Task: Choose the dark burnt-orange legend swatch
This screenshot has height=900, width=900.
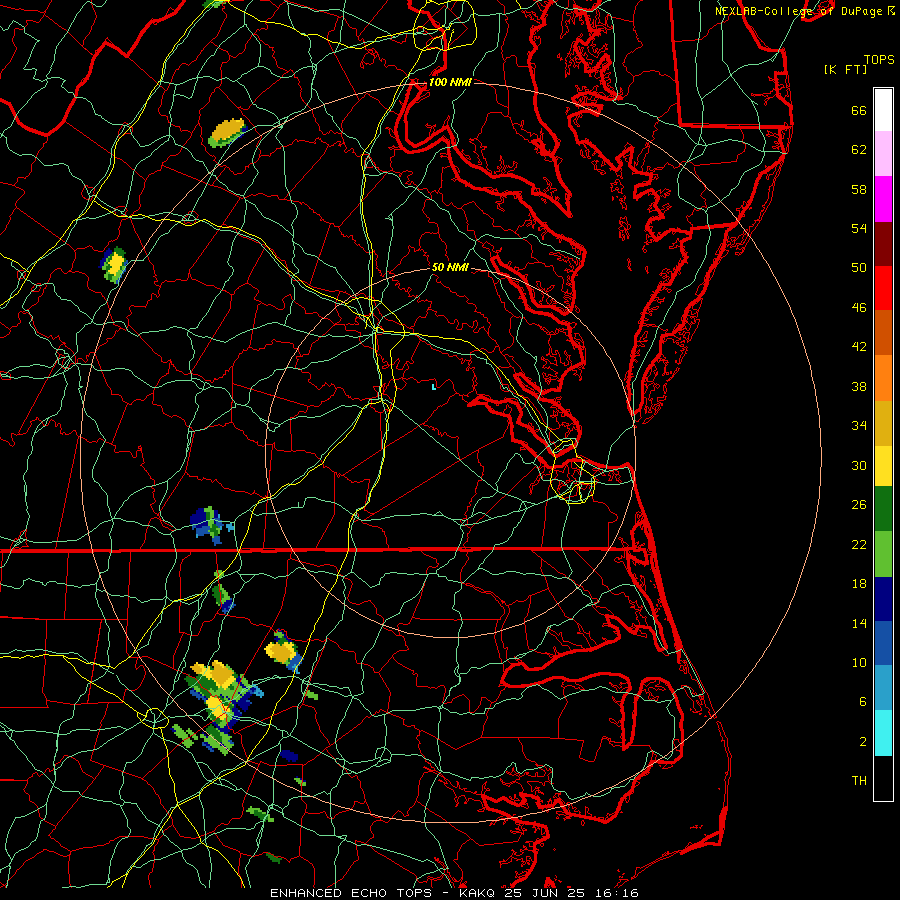Action: point(883,333)
